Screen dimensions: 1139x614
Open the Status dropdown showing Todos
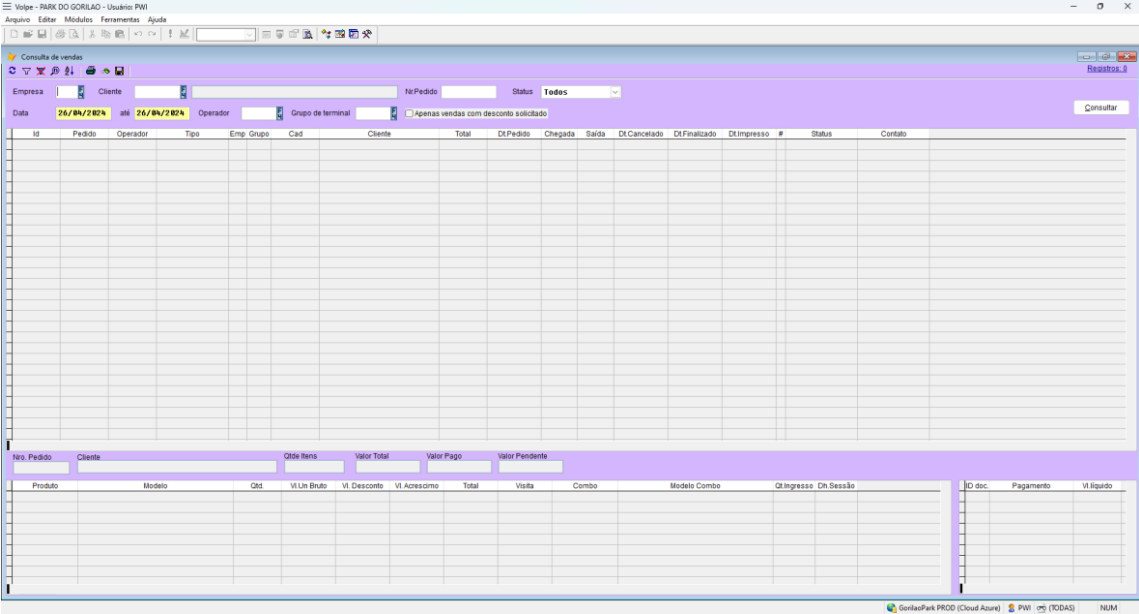pos(615,92)
